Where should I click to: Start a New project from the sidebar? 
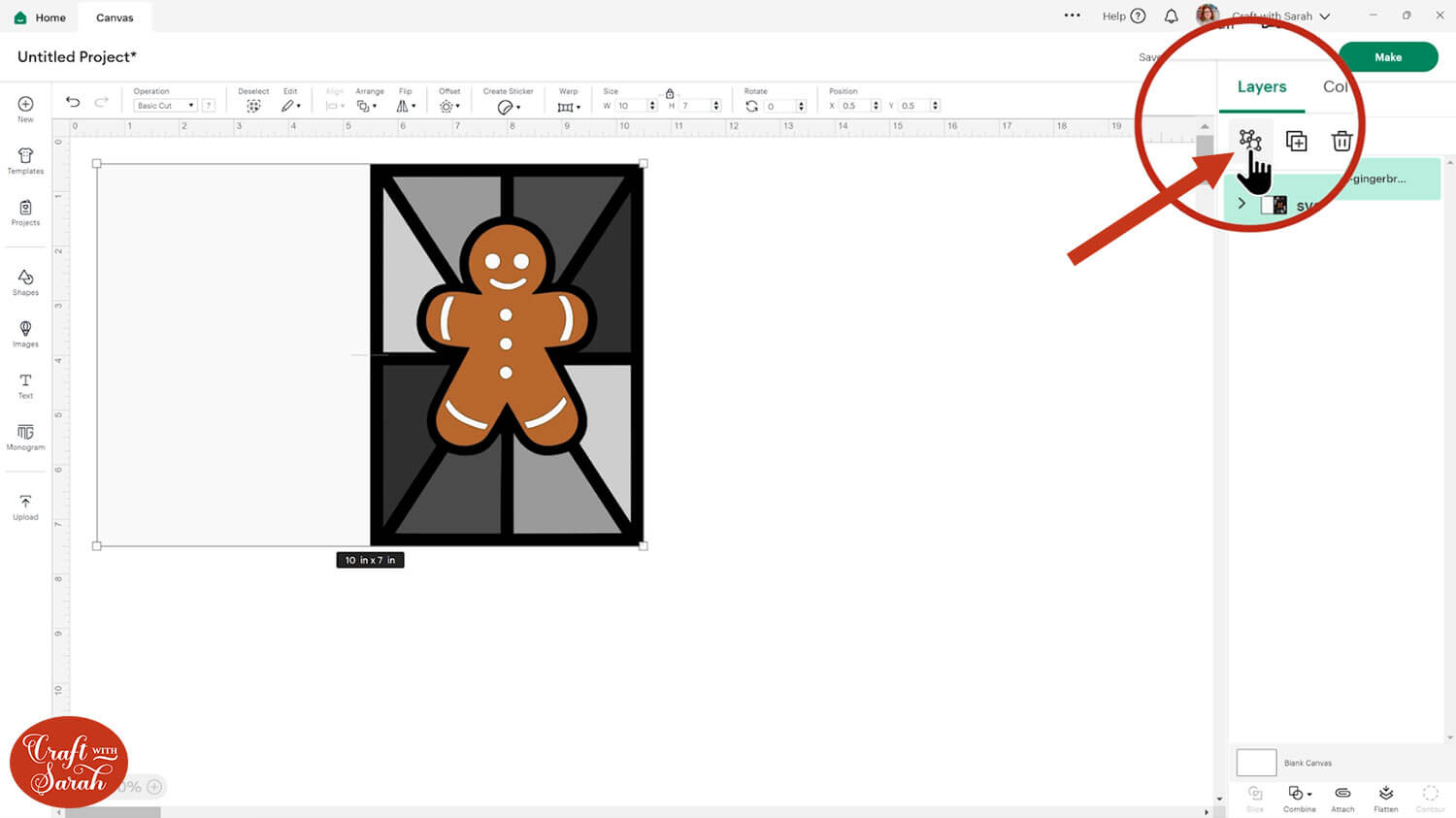coord(25,109)
